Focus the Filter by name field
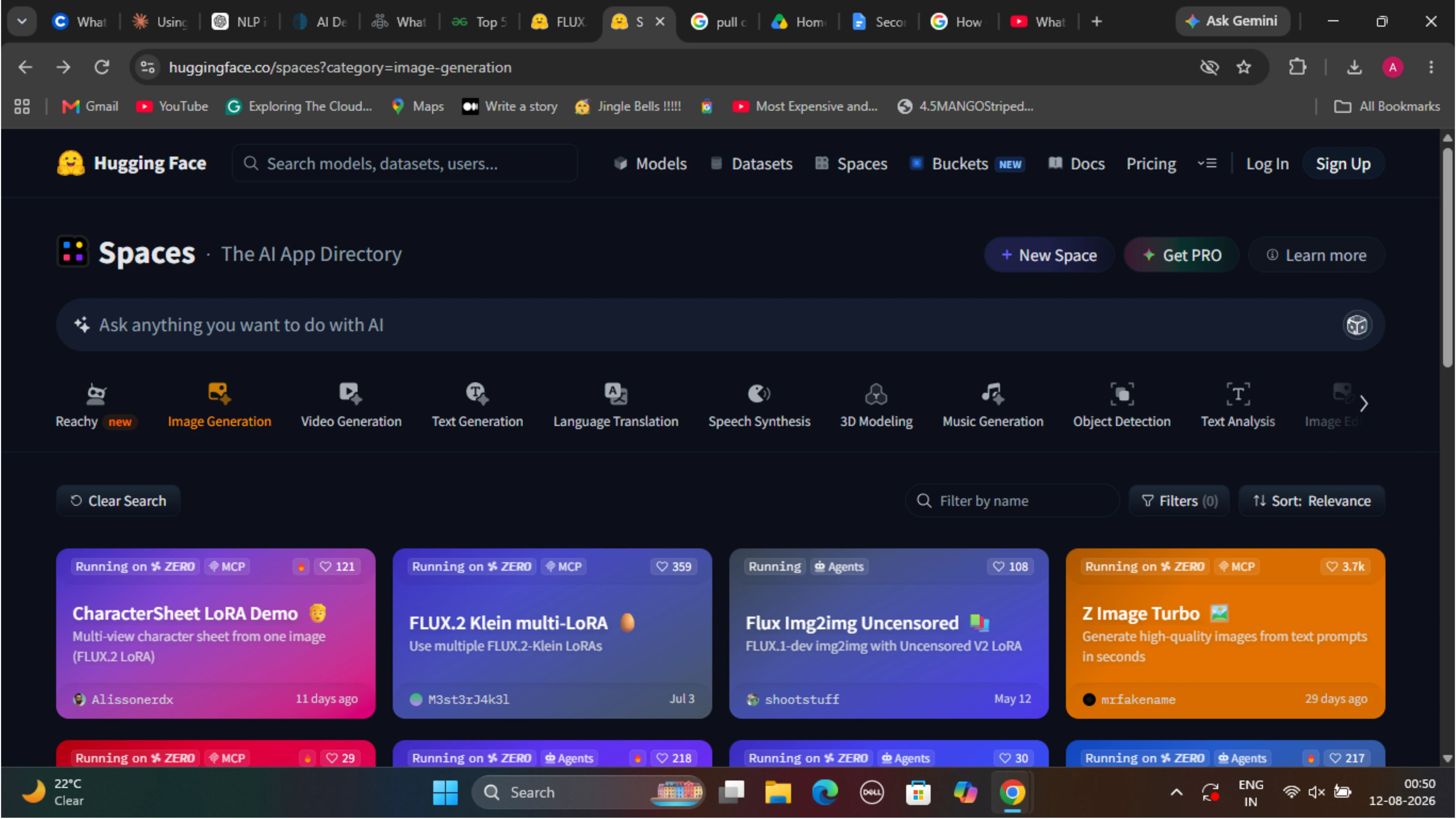Image resolution: width=1456 pixels, height=819 pixels. [x=1012, y=501]
